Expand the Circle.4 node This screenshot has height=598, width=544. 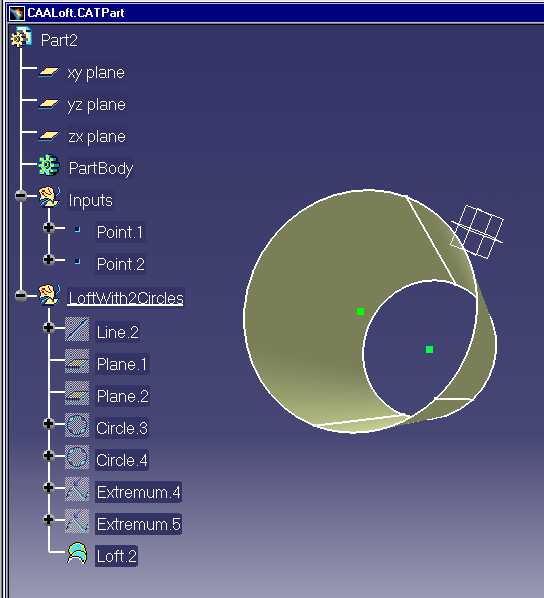tap(48, 455)
